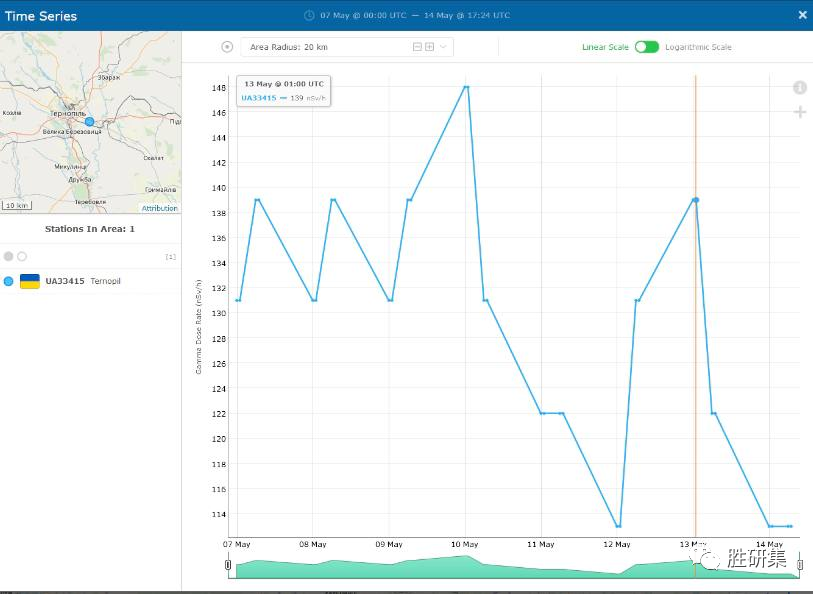Increase area radius with plus icon
The image size is (813, 594).
tap(430, 47)
